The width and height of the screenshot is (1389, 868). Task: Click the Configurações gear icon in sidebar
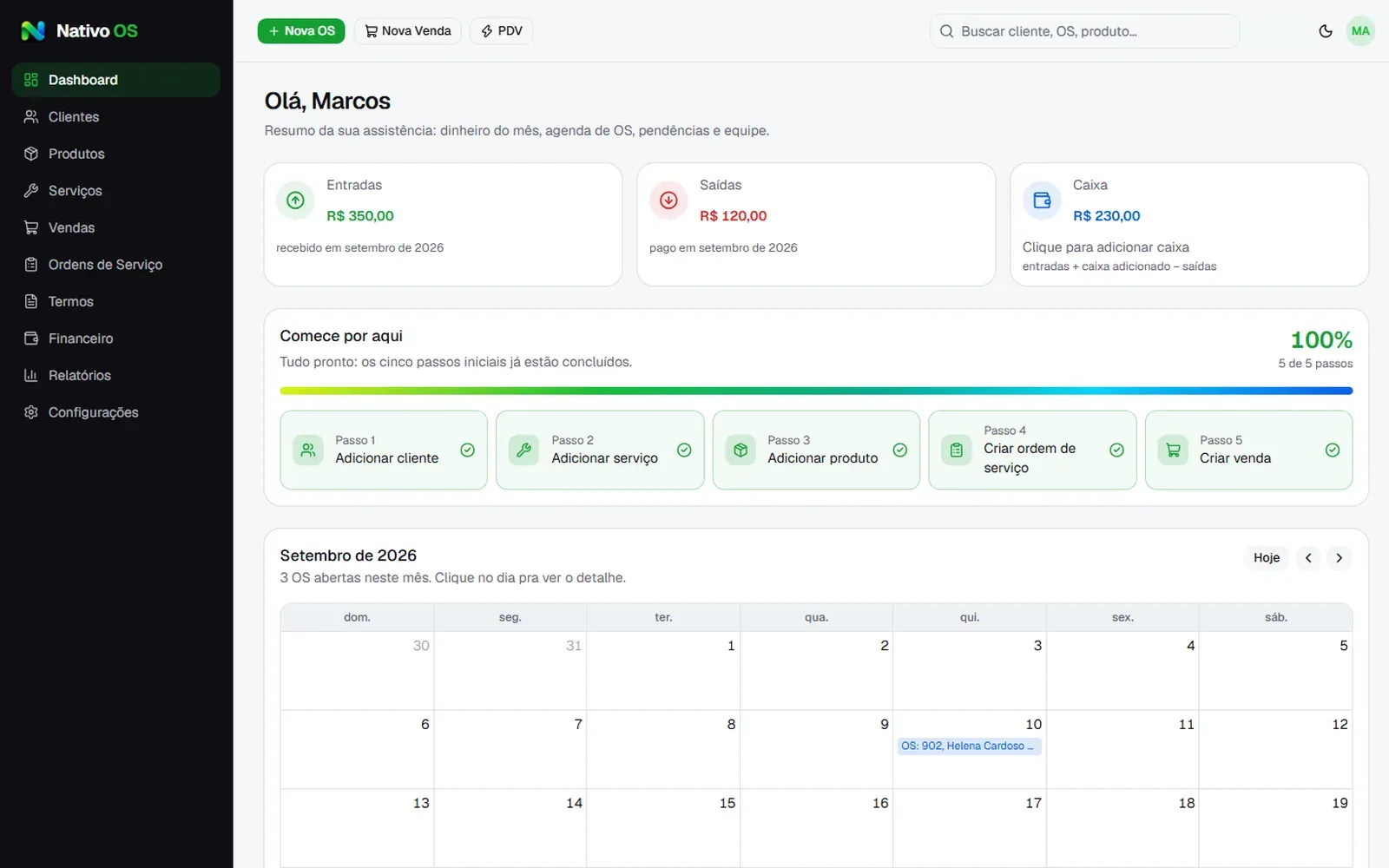[31, 411]
